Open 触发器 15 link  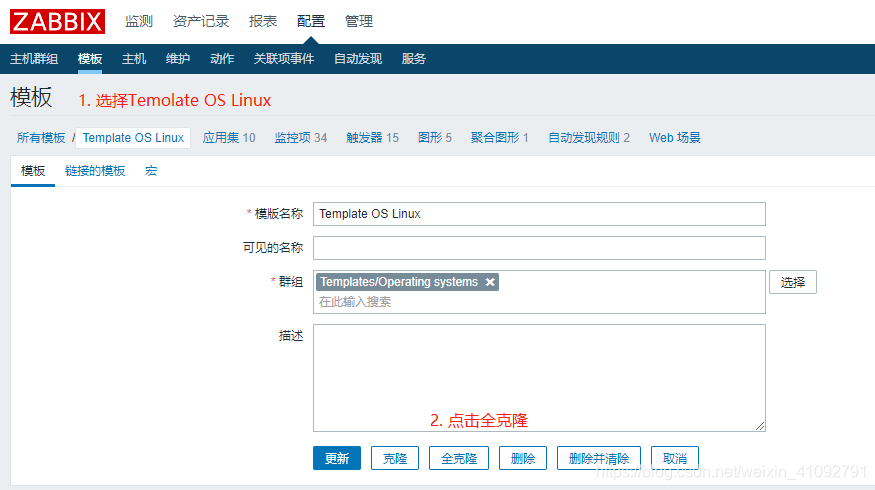pyautogui.click(x=372, y=138)
